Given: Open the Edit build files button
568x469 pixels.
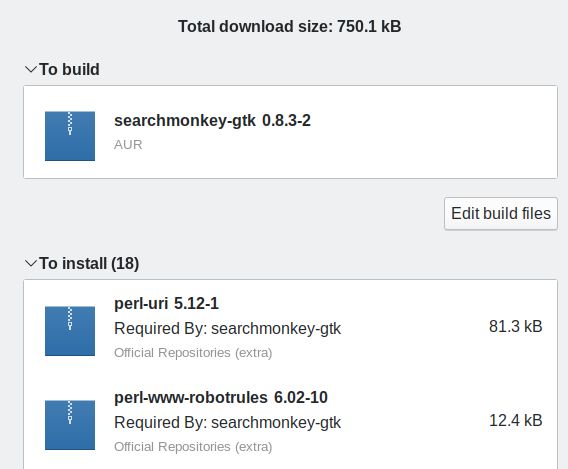Looking at the screenshot, I should point(501,213).
